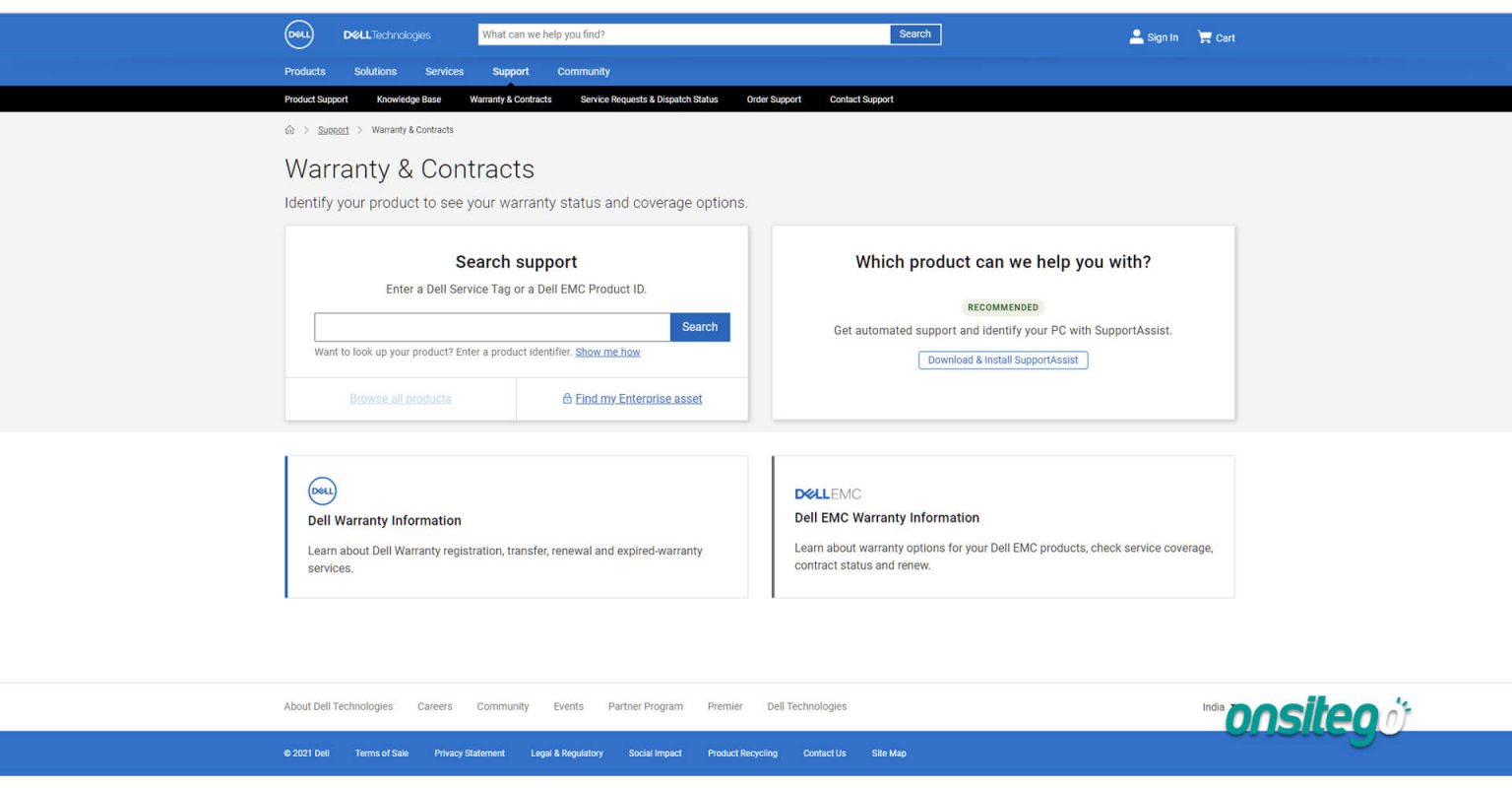The height and width of the screenshot is (788, 1512).
Task: Open the Community menu
Action: pos(584,72)
